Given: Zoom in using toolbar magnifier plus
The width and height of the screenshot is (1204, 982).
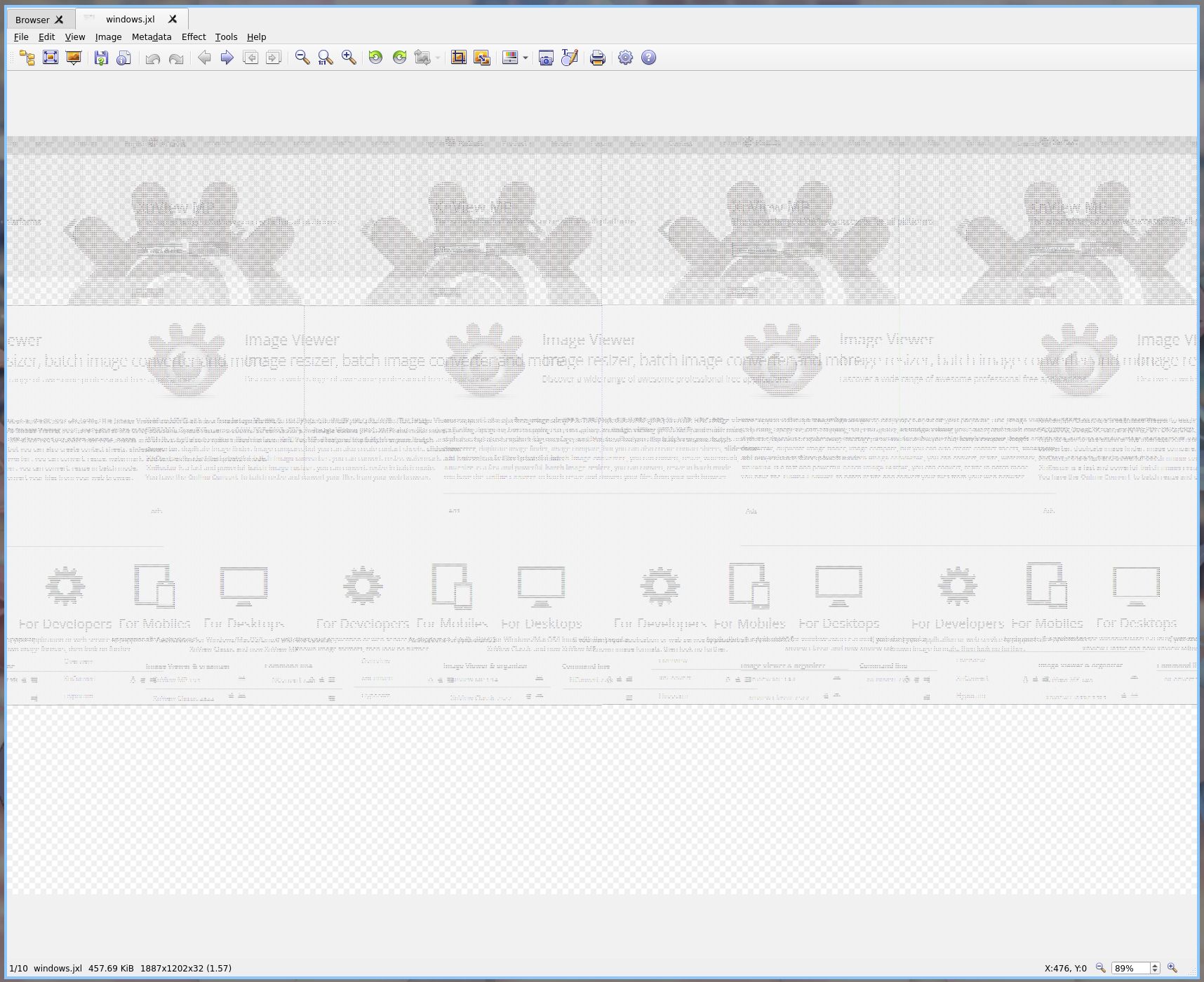Looking at the screenshot, I should 349,58.
